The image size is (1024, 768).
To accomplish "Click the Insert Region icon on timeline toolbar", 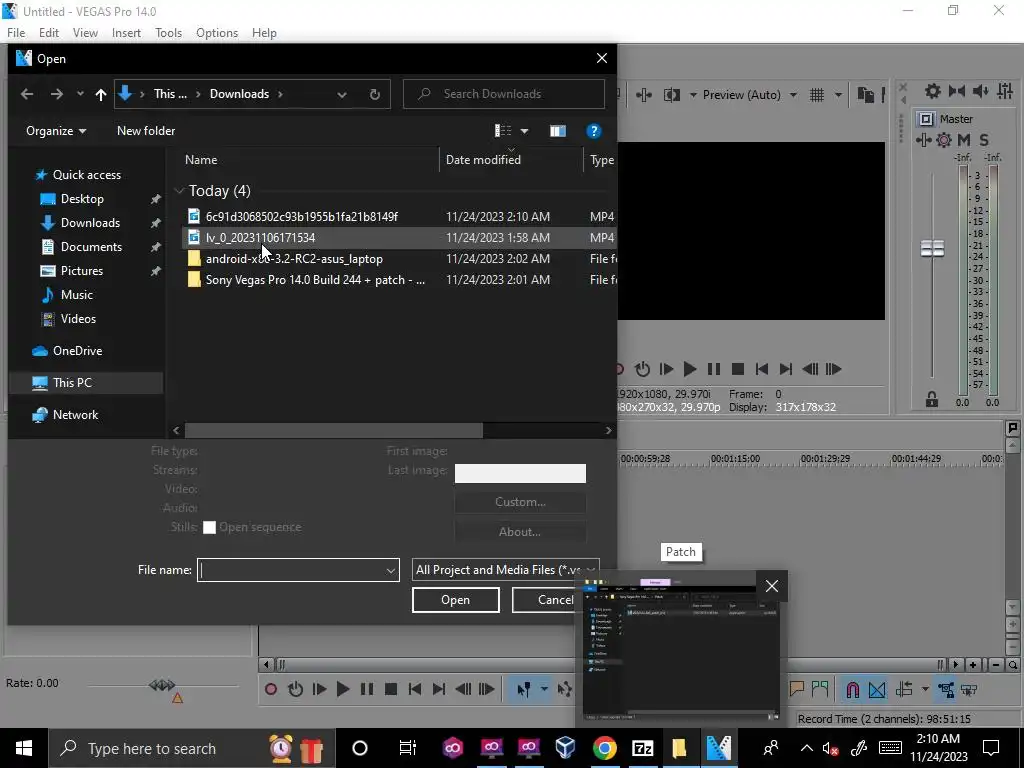I will (820, 690).
